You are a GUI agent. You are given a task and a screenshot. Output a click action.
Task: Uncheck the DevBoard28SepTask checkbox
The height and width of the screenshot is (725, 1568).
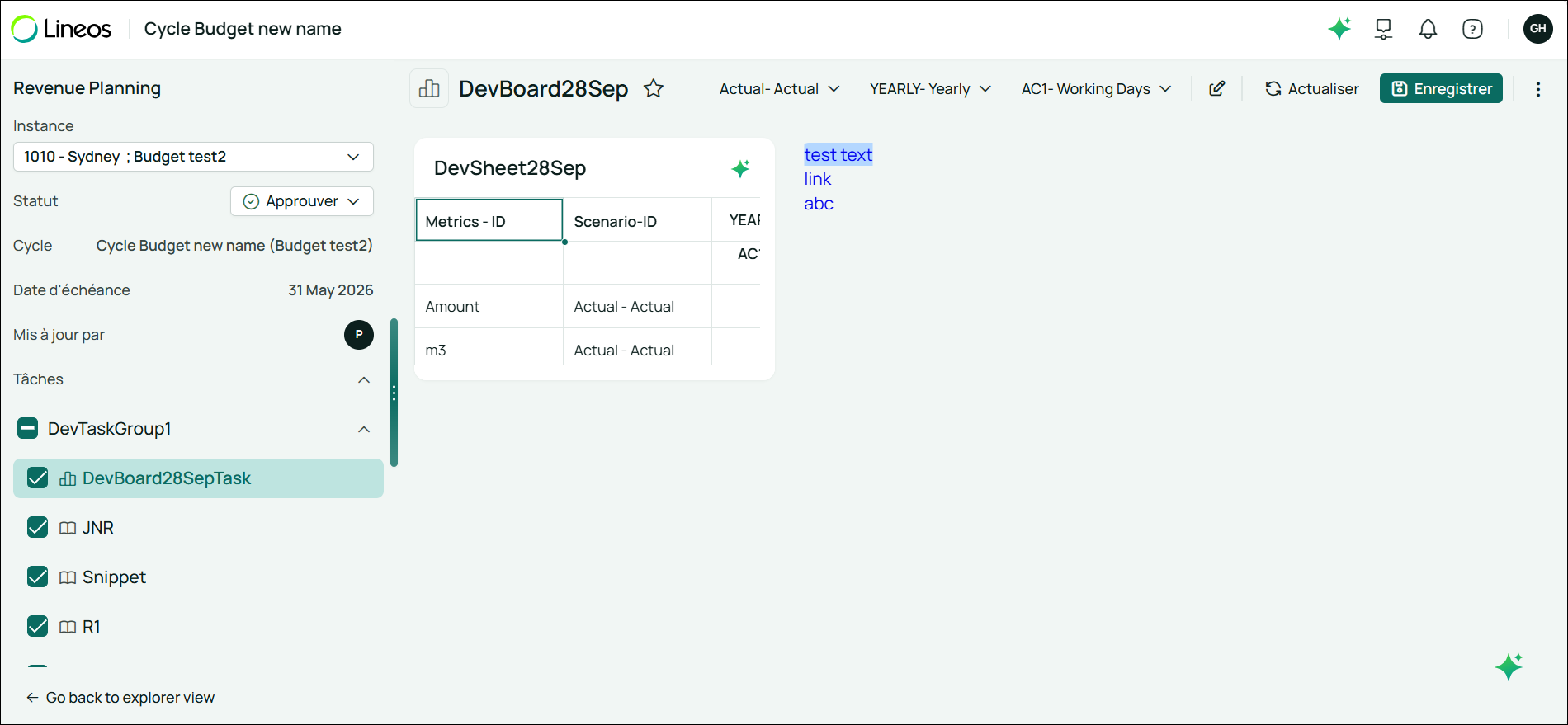coord(38,478)
